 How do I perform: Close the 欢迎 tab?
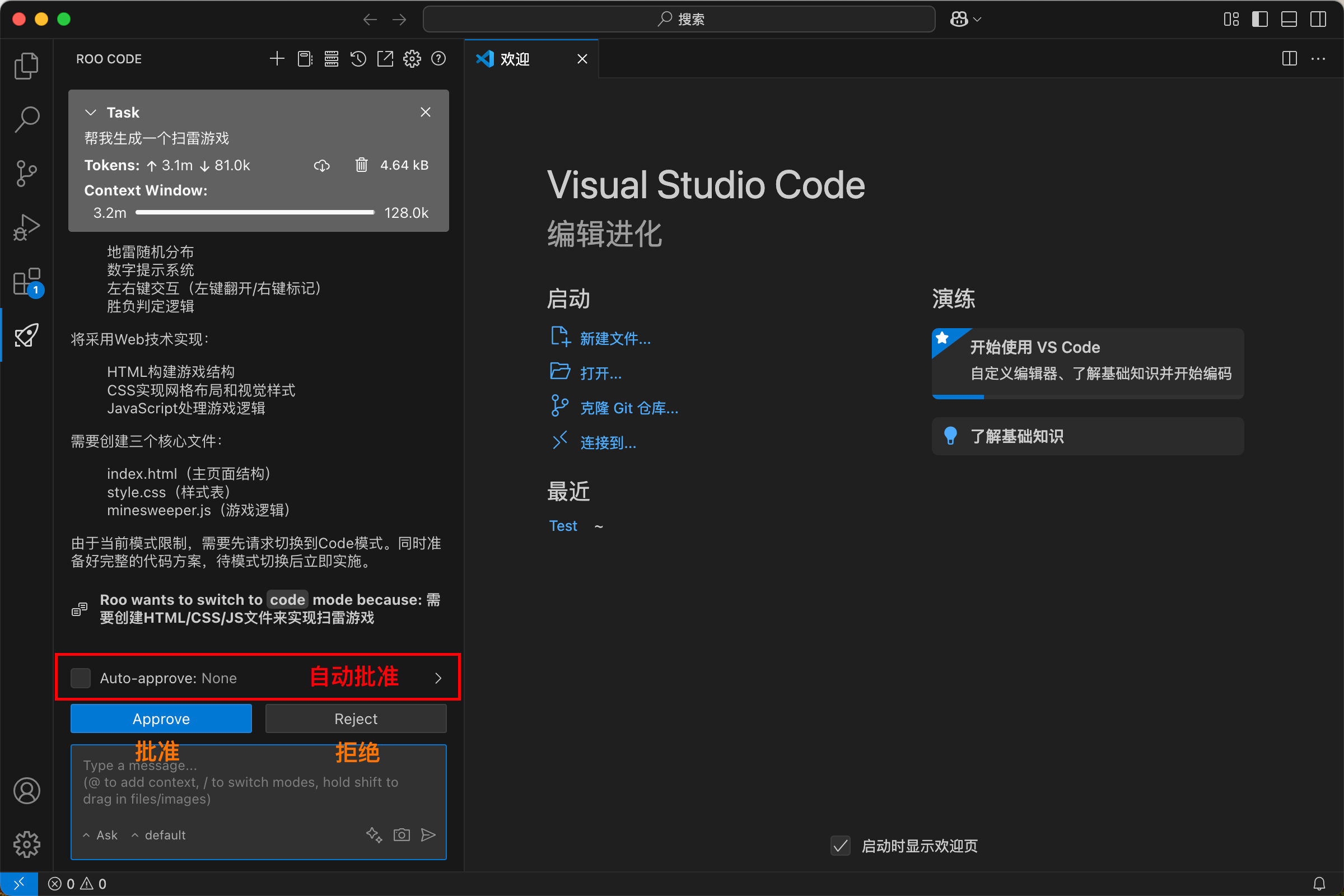pyautogui.click(x=582, y=59)
